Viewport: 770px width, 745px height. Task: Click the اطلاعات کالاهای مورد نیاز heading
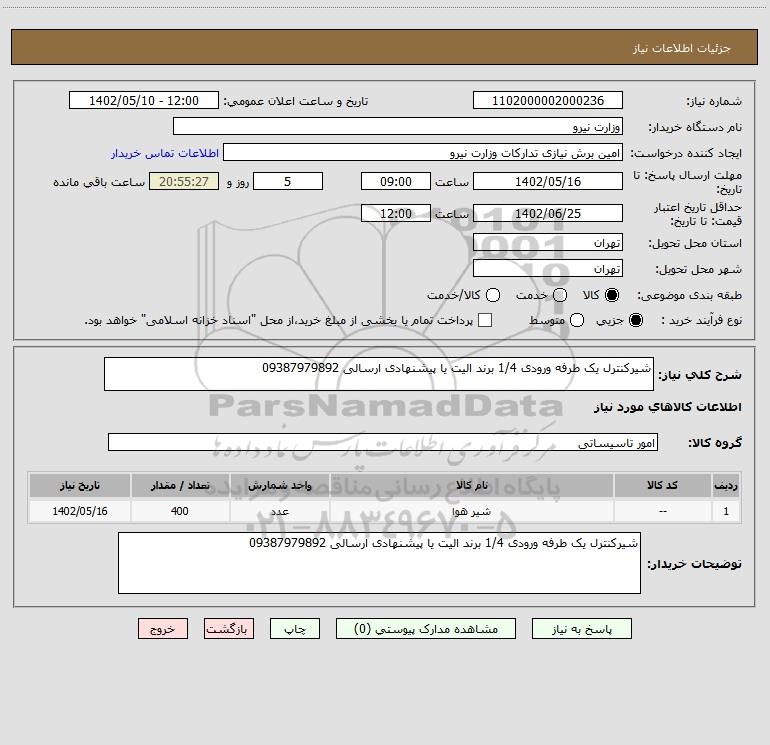click(x=668, y=407)
